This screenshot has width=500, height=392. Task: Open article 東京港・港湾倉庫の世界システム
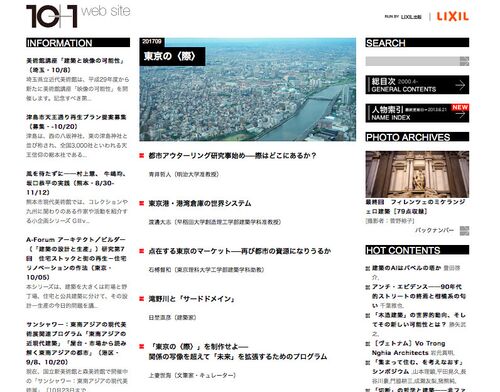click(x=200, y=203)
